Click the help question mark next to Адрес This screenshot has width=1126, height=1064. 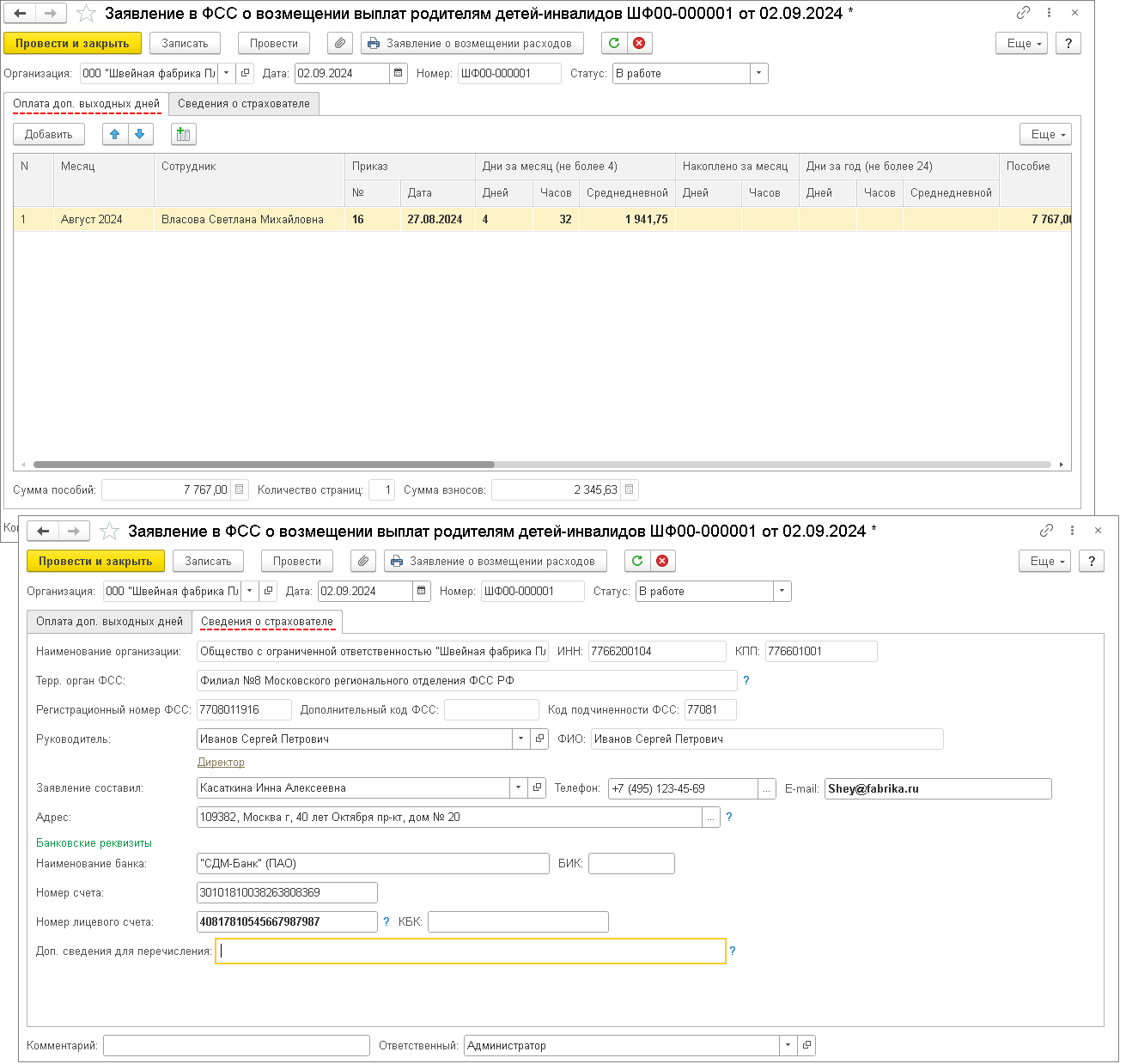point(729,817)
